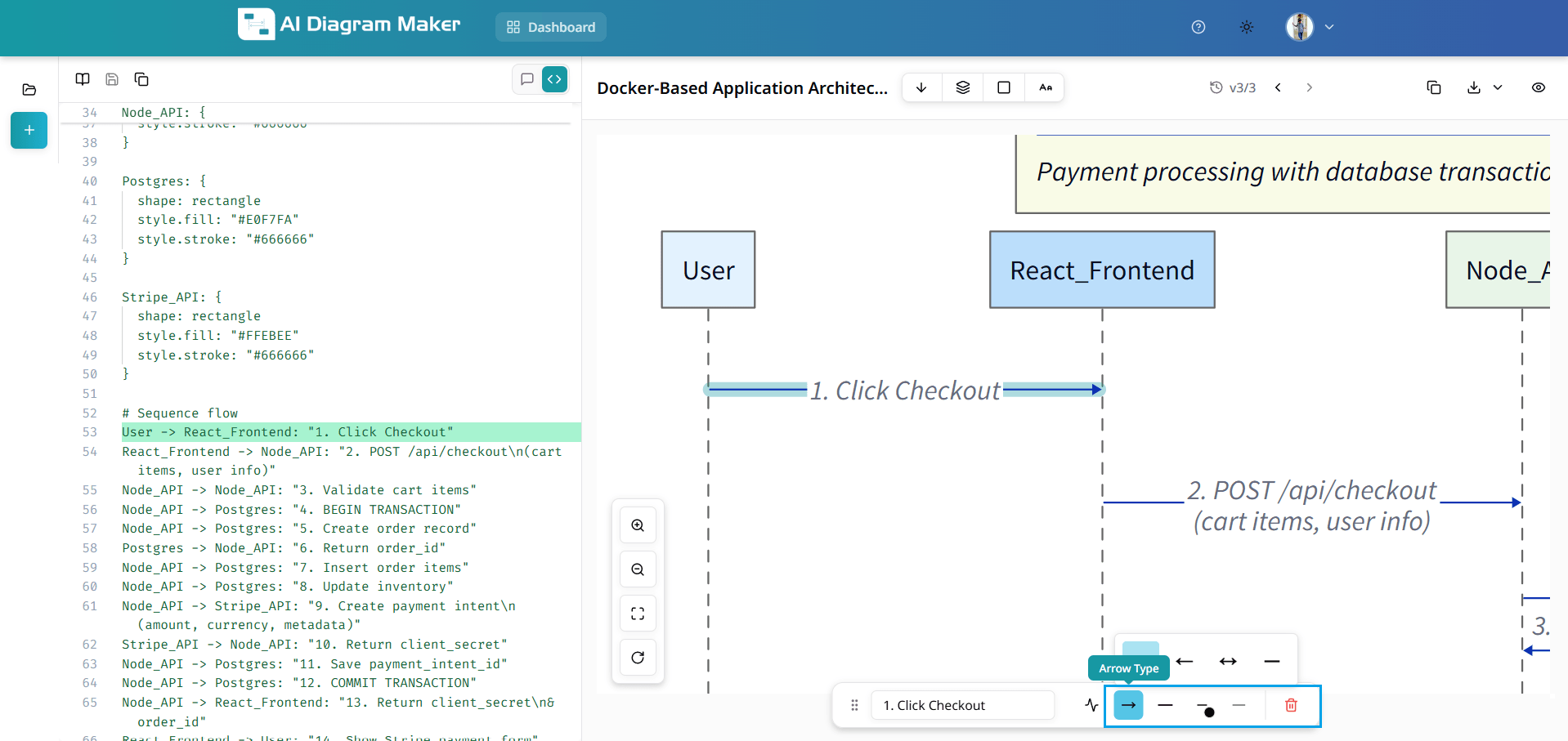
Task: Select the bidirectional arrow type option
Action: click(x=1228, y=661)
